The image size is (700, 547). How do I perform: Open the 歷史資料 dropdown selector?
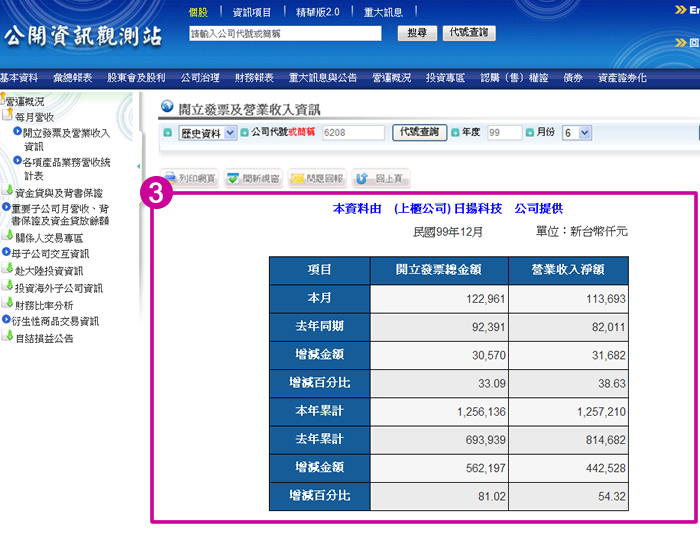point(207,132)
